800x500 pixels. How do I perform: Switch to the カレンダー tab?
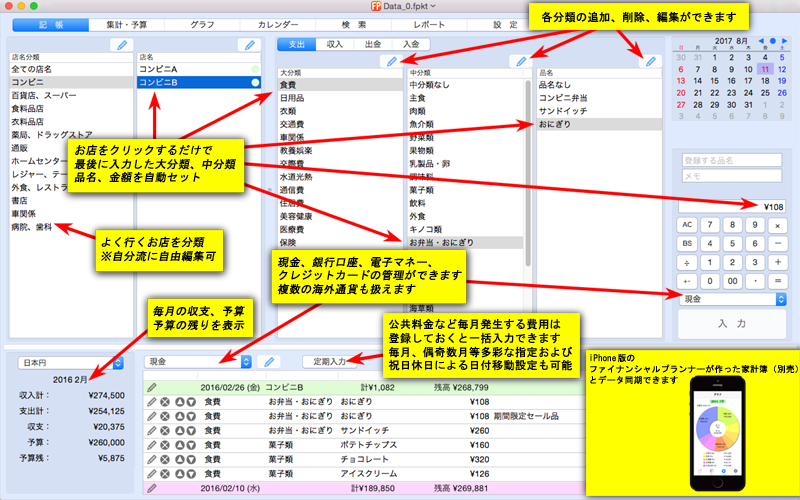tap(278, 24)
